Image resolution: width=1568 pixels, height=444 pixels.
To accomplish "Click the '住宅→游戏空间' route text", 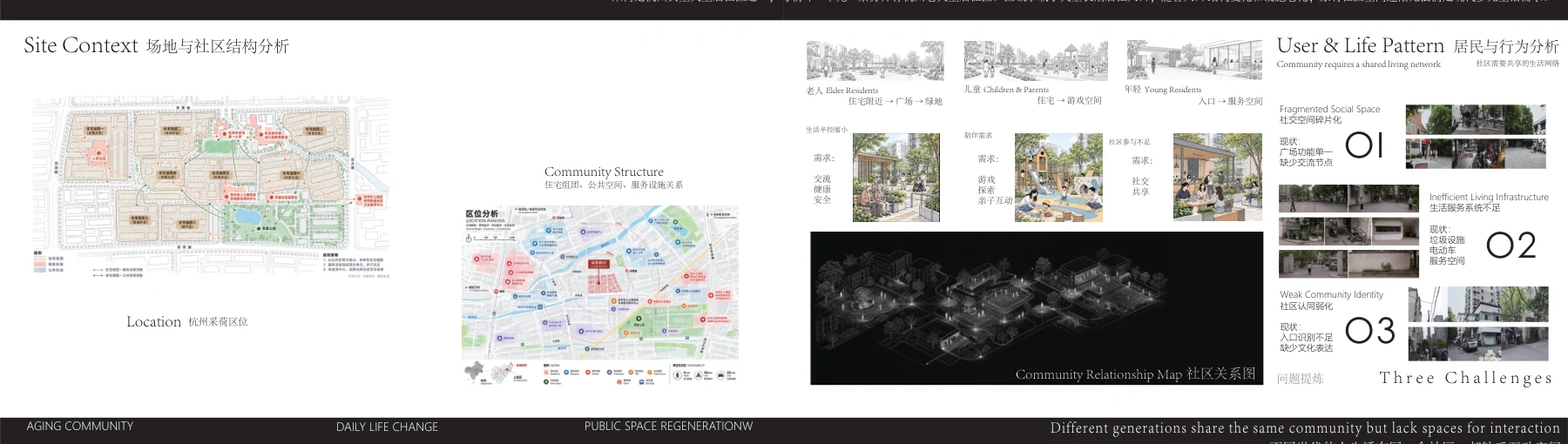I will pos(1069,101).
